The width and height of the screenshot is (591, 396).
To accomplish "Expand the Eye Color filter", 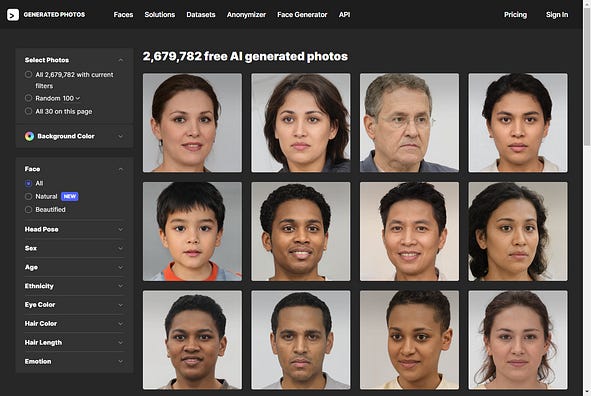I will point(74,305).
